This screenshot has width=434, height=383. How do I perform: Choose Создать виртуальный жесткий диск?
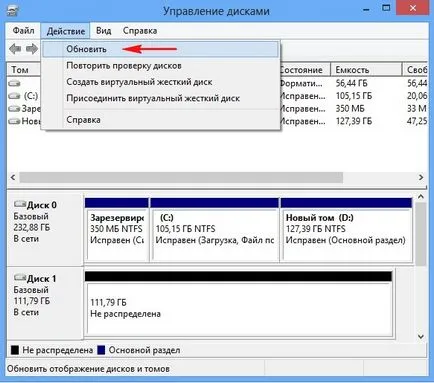pos(160,82)
